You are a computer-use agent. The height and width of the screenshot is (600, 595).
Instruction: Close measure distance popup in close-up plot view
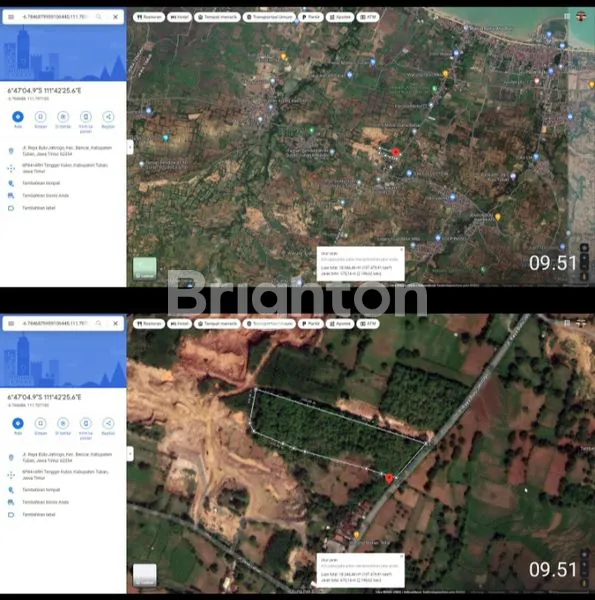coord(401,556)
